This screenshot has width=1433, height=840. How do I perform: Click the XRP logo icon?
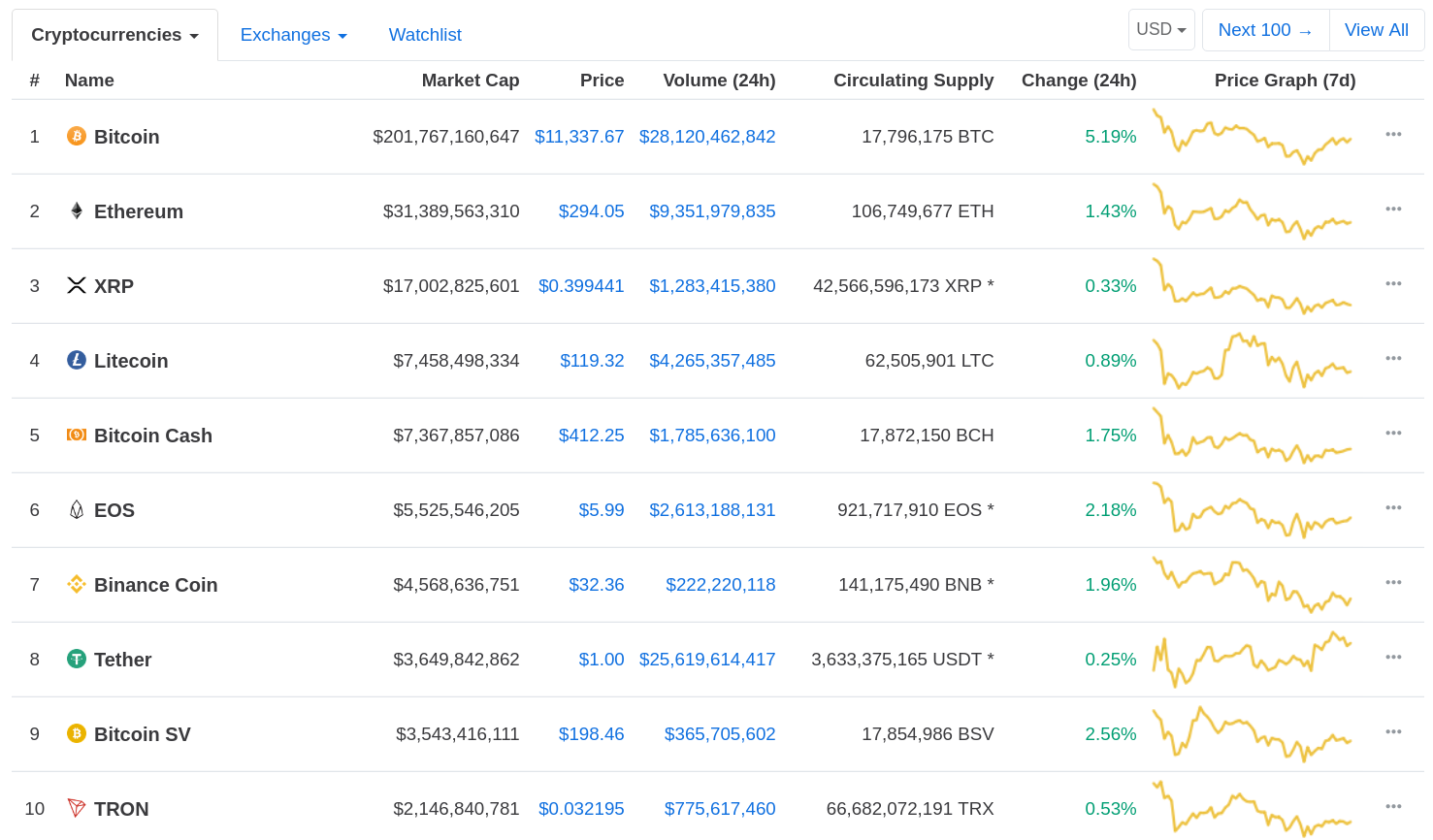coord(77,285)
